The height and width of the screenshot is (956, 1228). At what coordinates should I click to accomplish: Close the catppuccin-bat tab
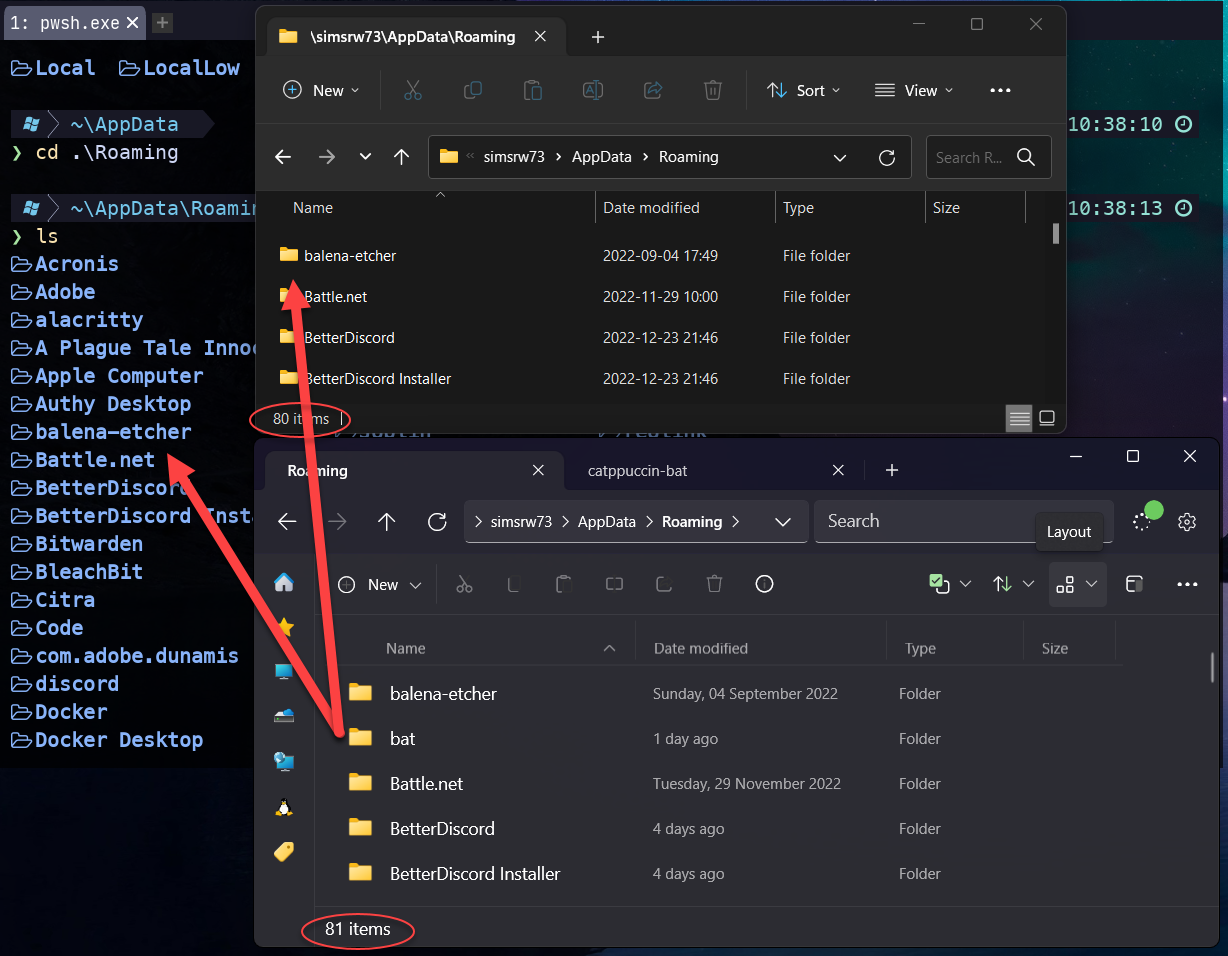click(x=838, y=470)
